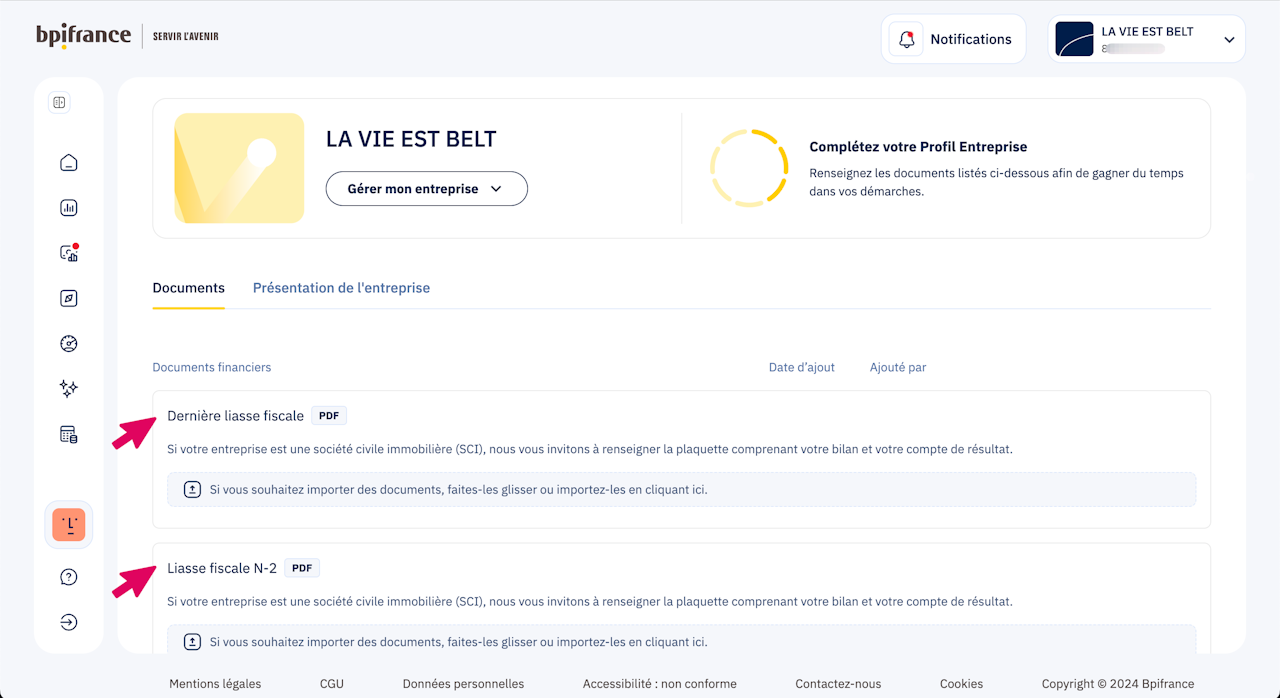Image resolution: width=1280 pixels, height=698 pixels.
Task: Expand the LA VIE EST BELT account chevron
Action: [x=1229, y=40]
